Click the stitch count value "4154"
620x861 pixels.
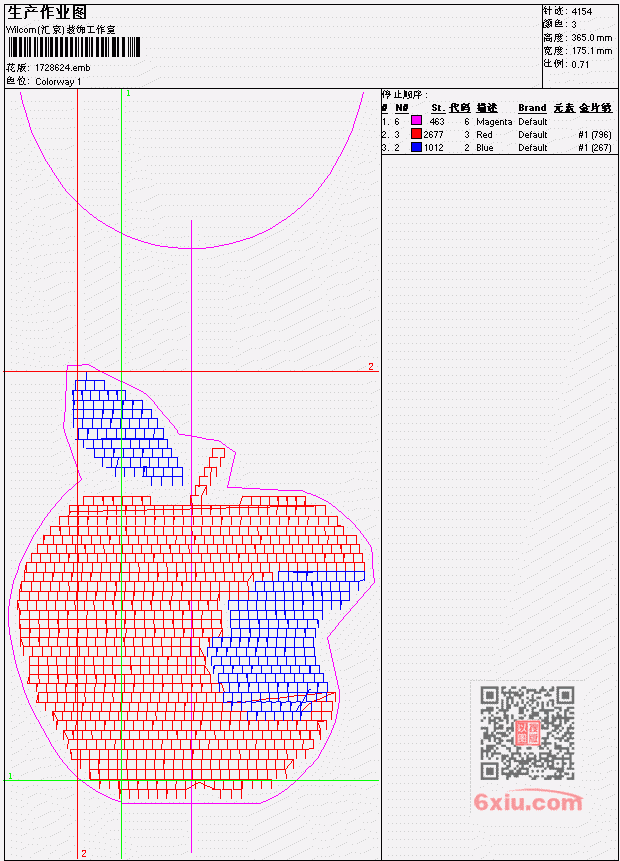point(582,12)
